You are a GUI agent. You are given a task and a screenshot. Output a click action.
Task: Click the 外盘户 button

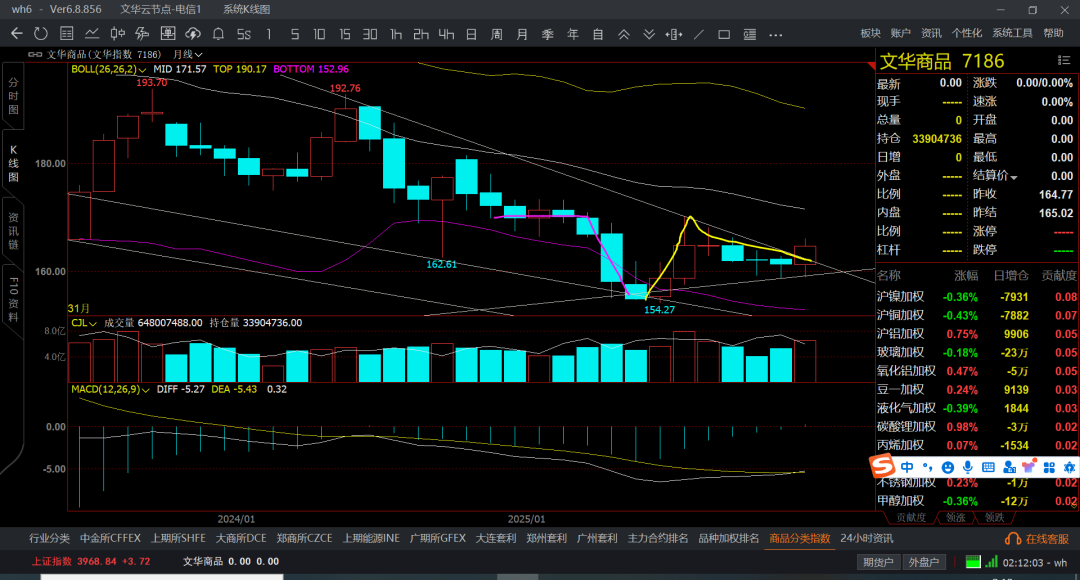[x=924, y=562]
